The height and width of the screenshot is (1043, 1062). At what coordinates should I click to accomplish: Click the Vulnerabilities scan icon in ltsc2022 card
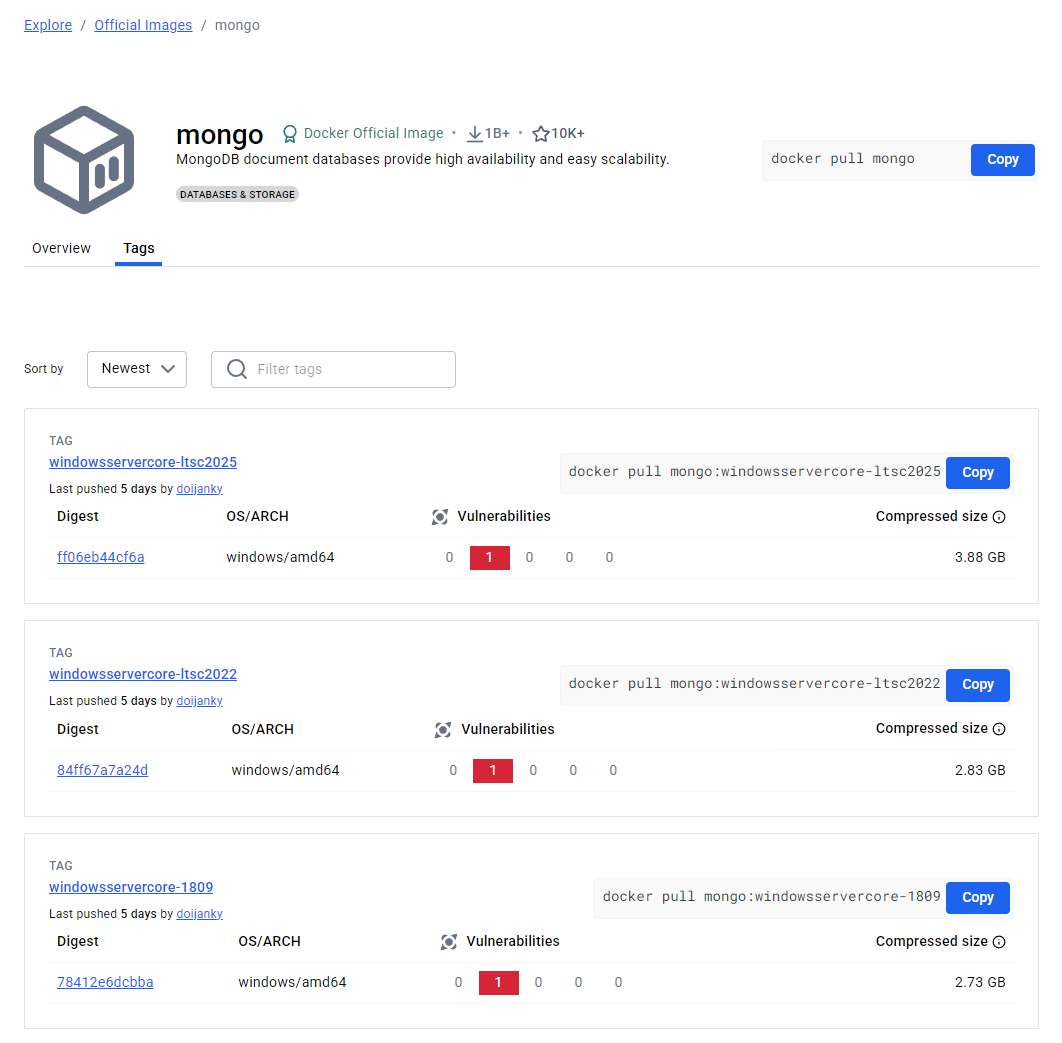coord(443,730)
